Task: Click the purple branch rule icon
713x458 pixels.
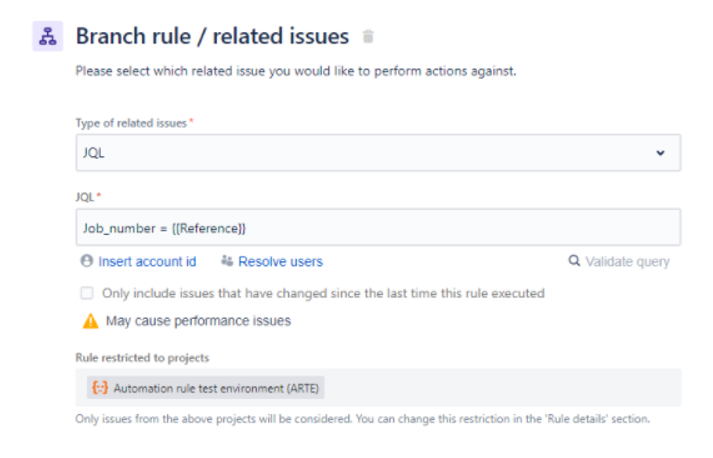Action: 48,36
